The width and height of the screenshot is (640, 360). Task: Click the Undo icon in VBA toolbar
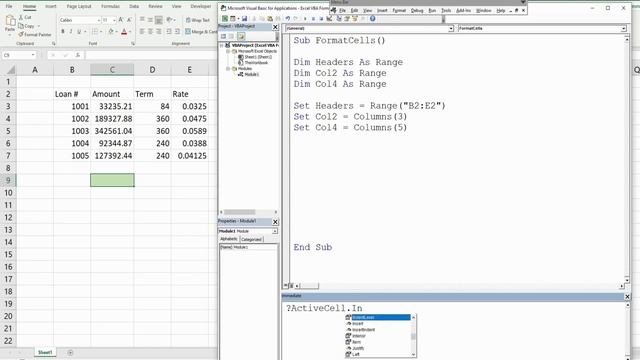click(x=288, y=18)
